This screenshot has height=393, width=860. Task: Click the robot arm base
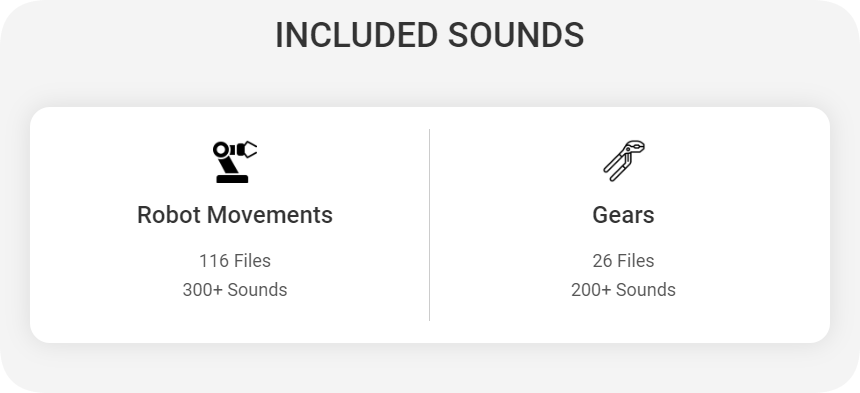(x=232, y=179)
